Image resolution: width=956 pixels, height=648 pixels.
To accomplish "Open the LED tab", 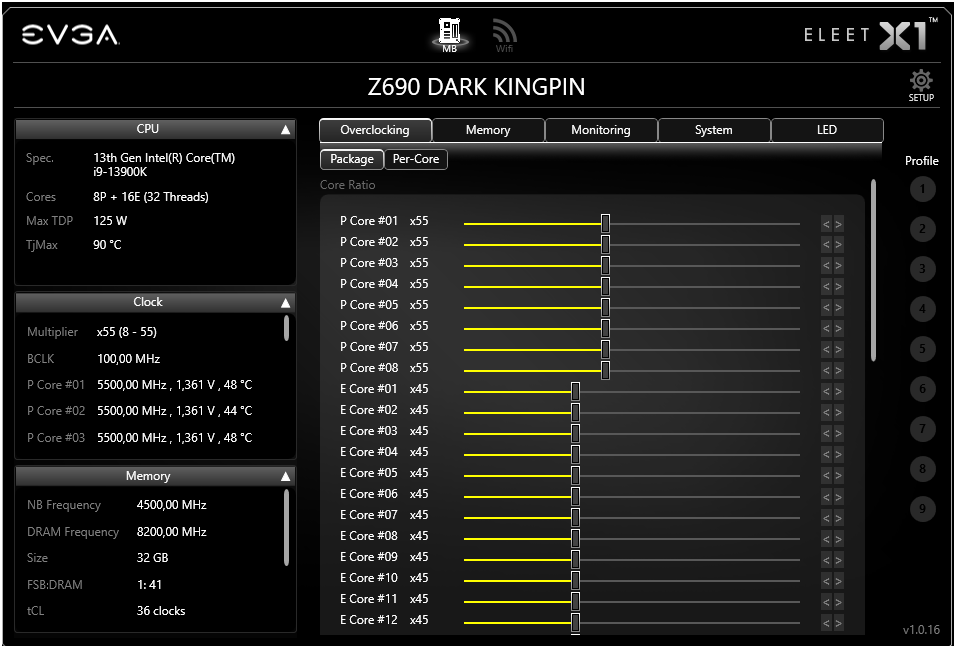I will [x=827, y=130].
